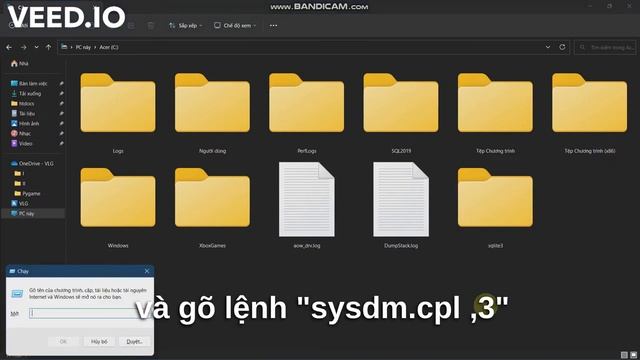Image resolution: width=640 pixels, height=360 pixels.
Task: Select the XboxGames folder
Action: pyautogui.click(x=212, y=208)
